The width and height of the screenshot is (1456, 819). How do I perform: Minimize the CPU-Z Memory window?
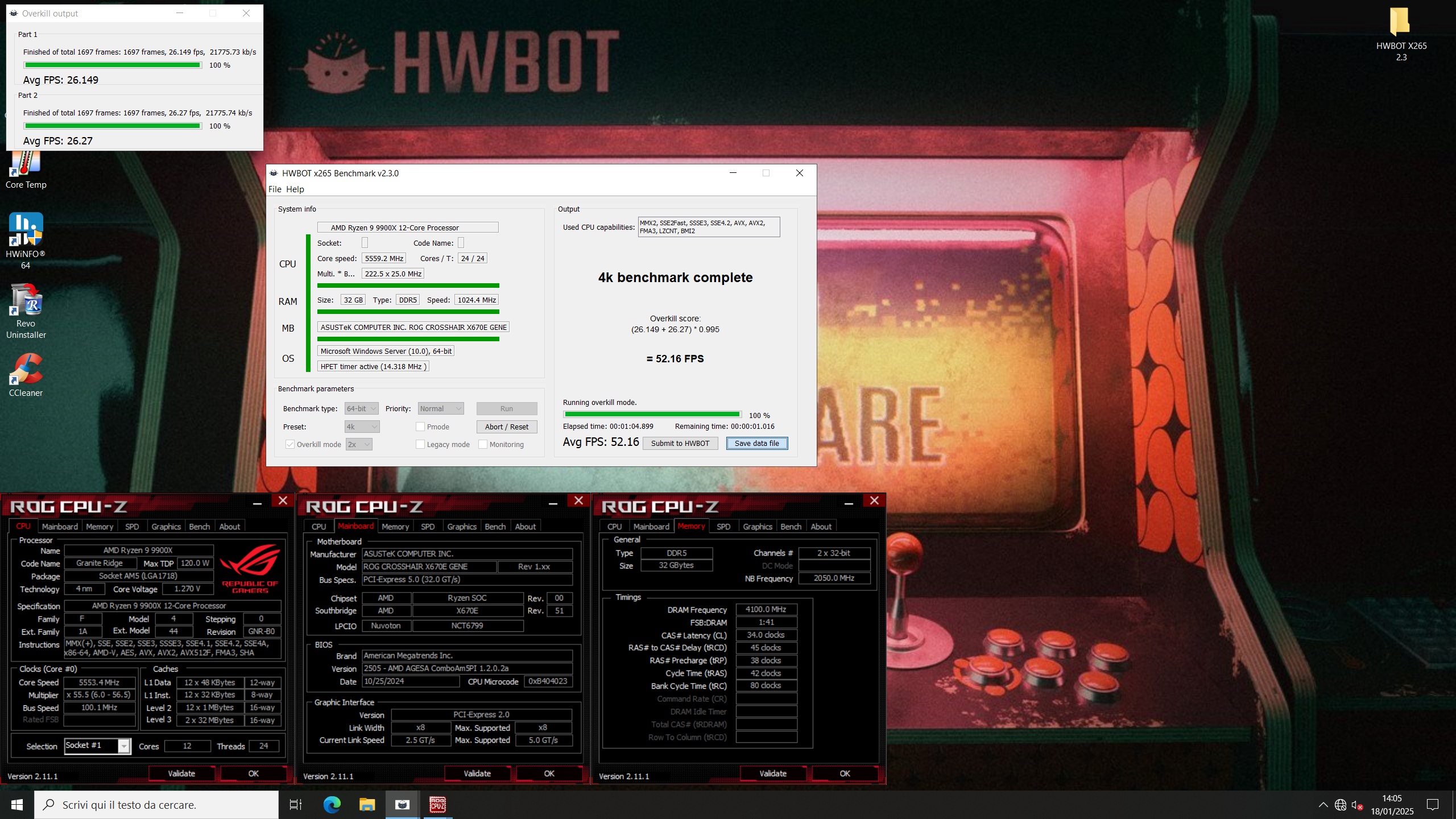[x=849, y=503]
